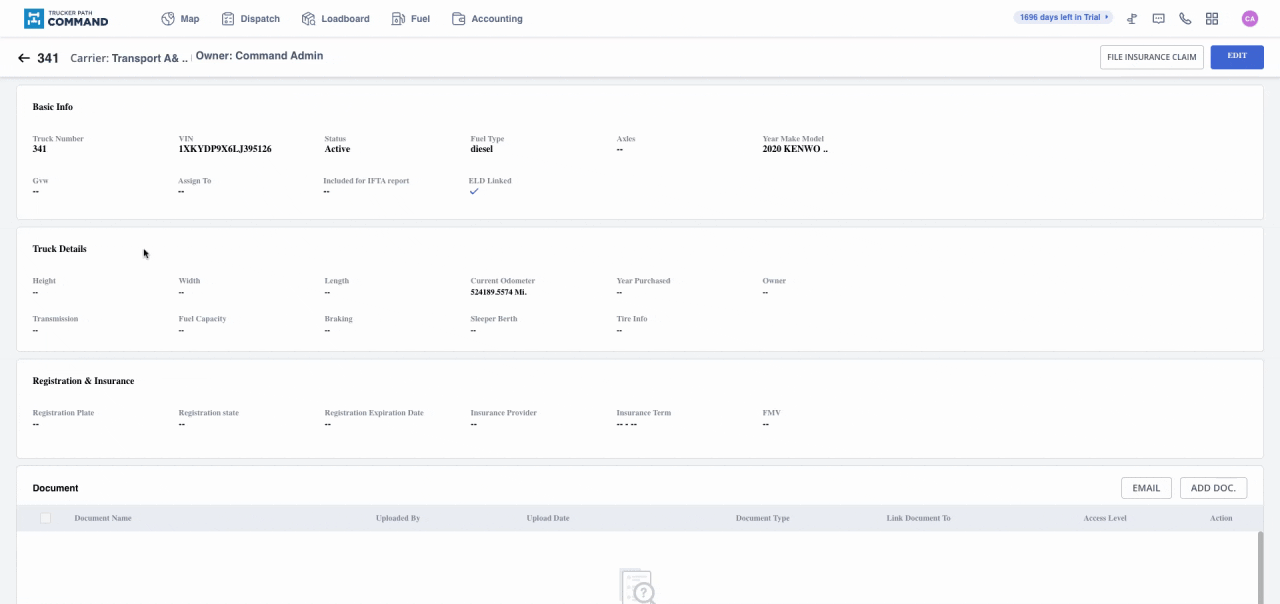Expand the trial days remaining badge
Screen dimensions: 1280x604
(x=1062, y=17)
